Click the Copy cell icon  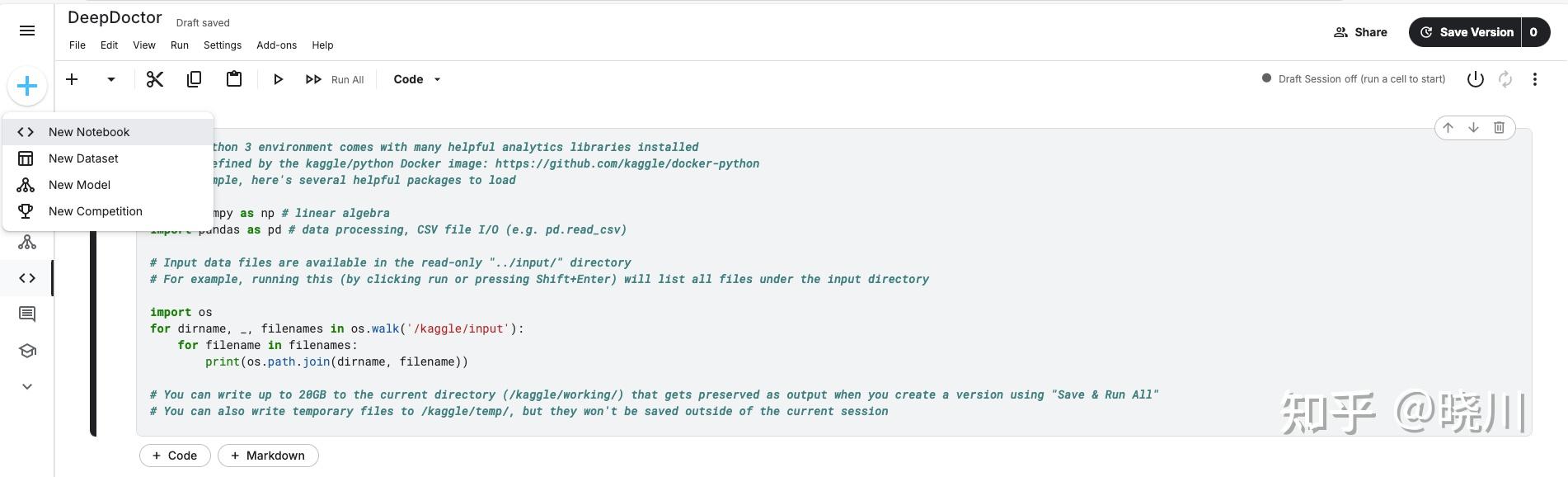[194, 78]
